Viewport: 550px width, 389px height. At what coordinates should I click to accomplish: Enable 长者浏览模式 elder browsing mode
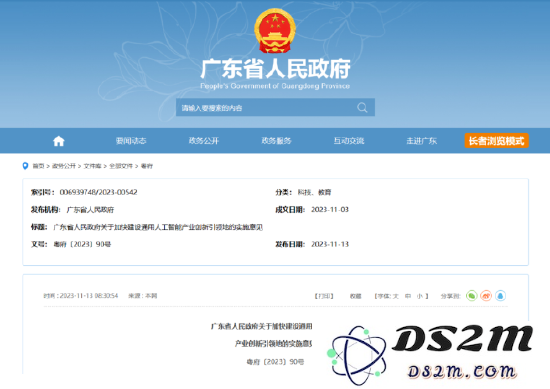pos(496,141)
